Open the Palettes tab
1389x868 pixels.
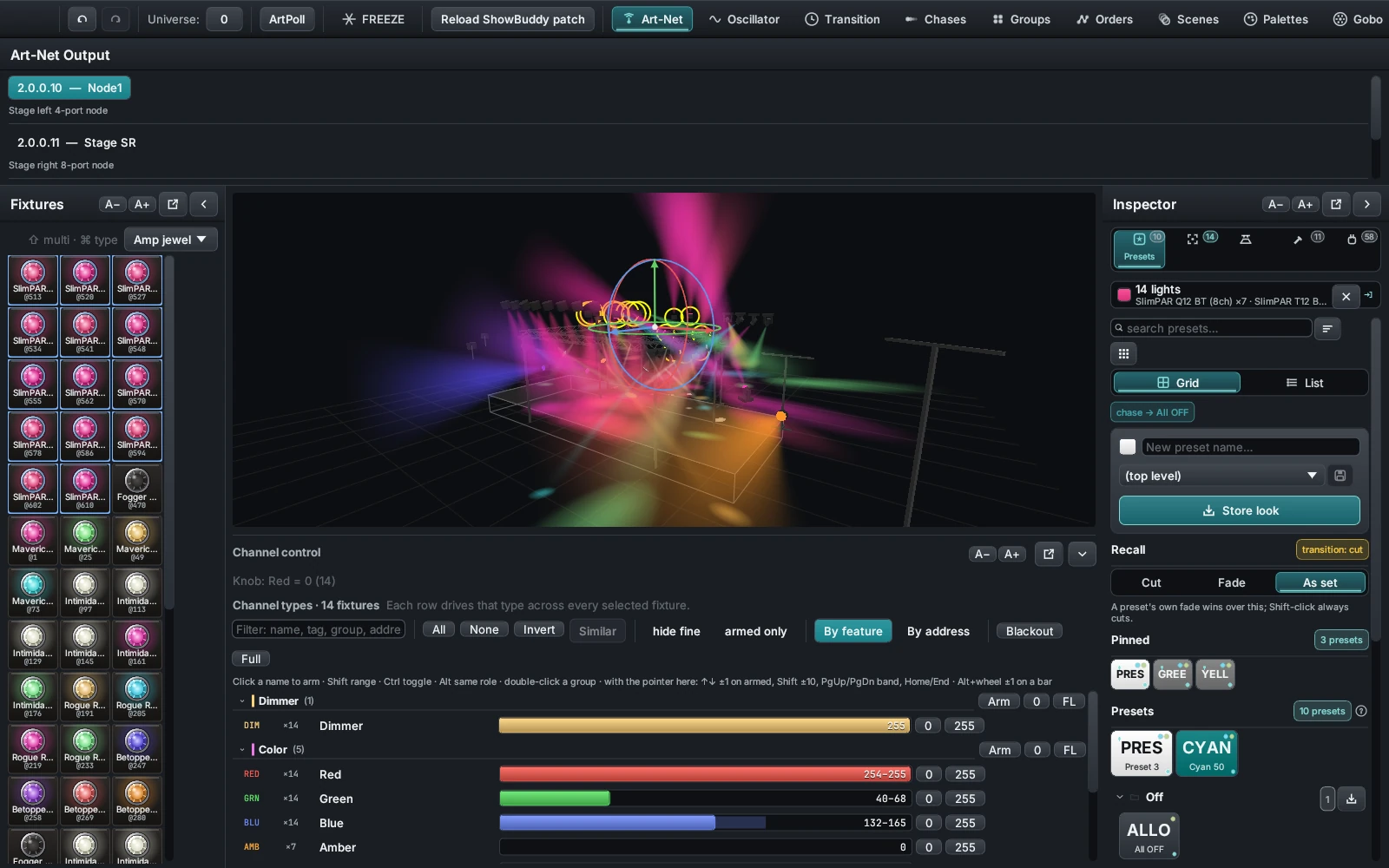[1275, 19]
